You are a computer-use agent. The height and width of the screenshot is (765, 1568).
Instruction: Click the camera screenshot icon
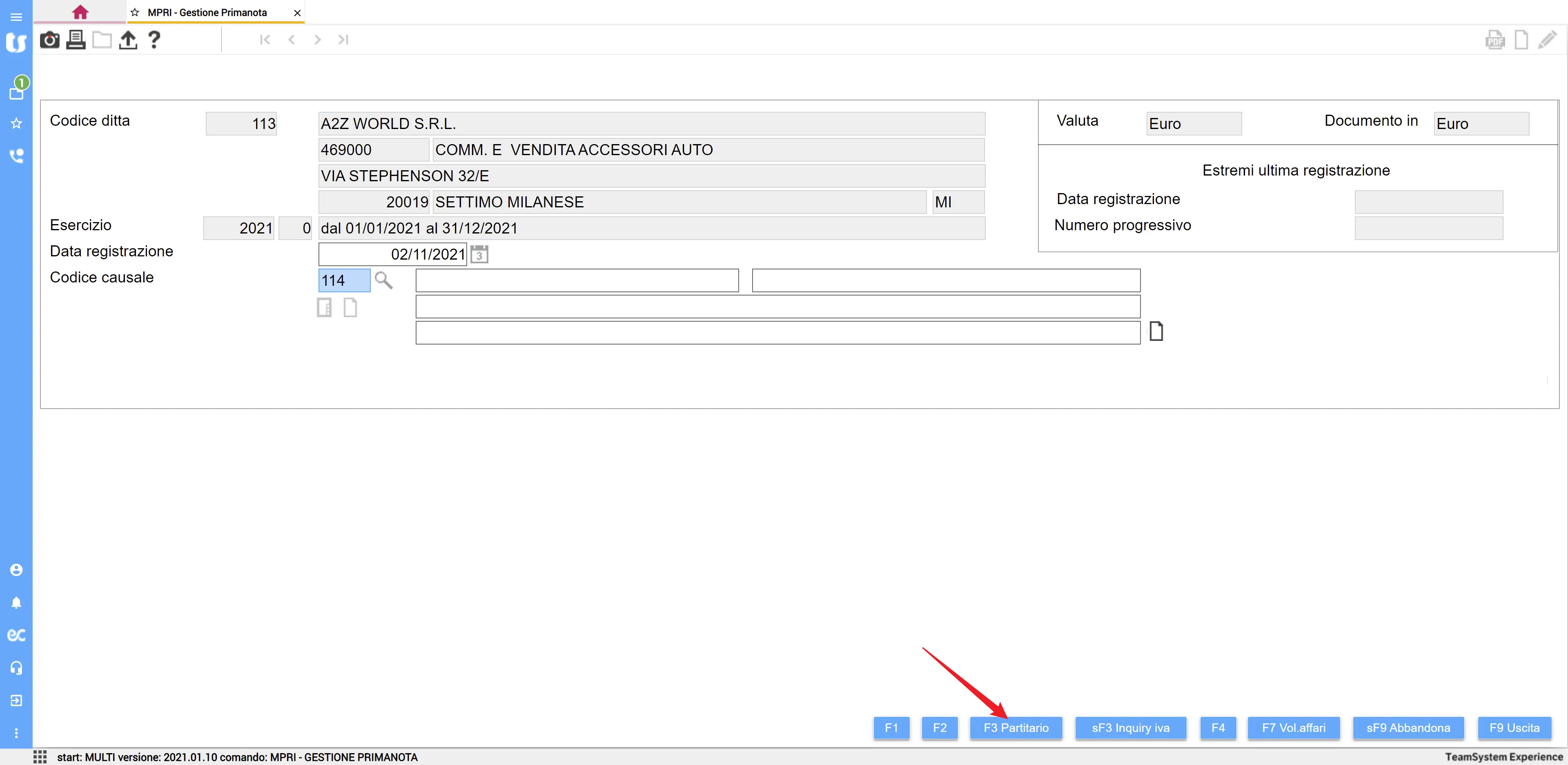[x=49, y=40]
